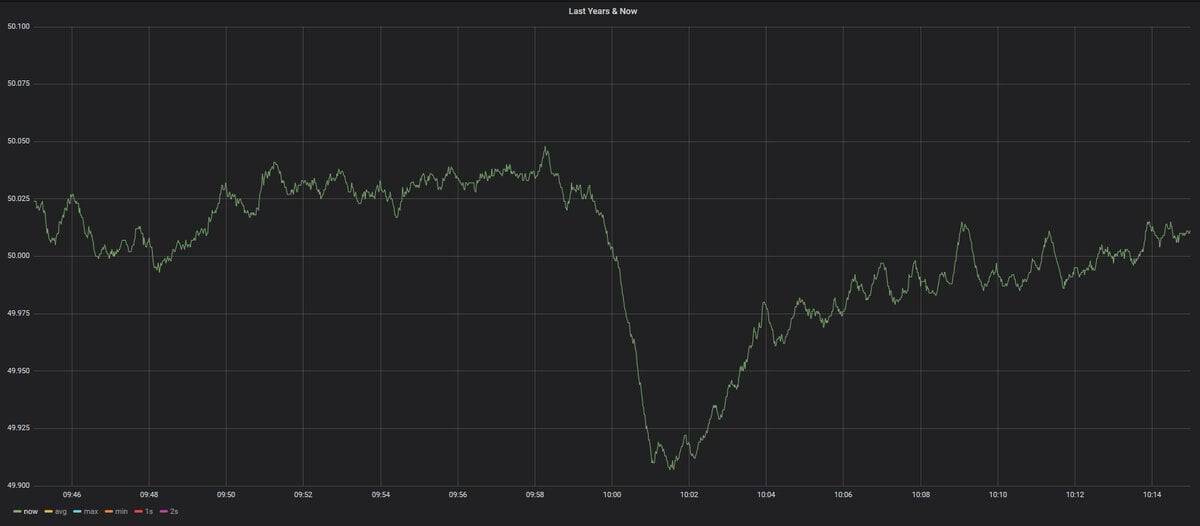Click the blue "max" legend color swatch
Viewport: 1200px width, 526px height.
click(76, 511)
